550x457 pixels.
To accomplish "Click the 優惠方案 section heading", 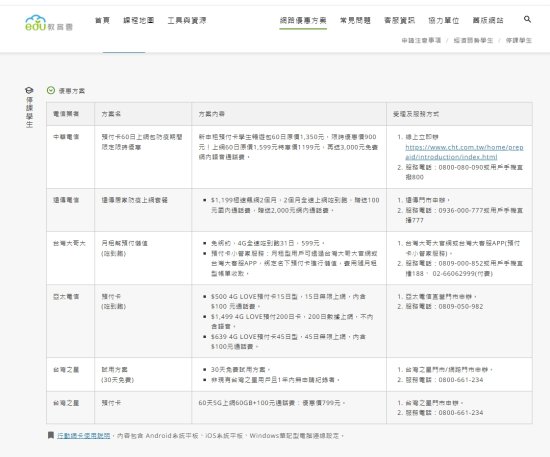I will 72,91.
